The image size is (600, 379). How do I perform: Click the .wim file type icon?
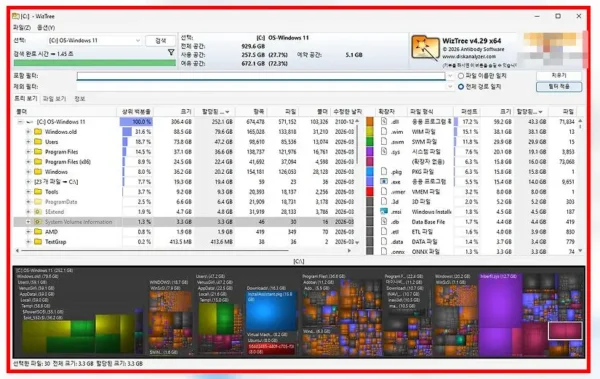(384, 131)
